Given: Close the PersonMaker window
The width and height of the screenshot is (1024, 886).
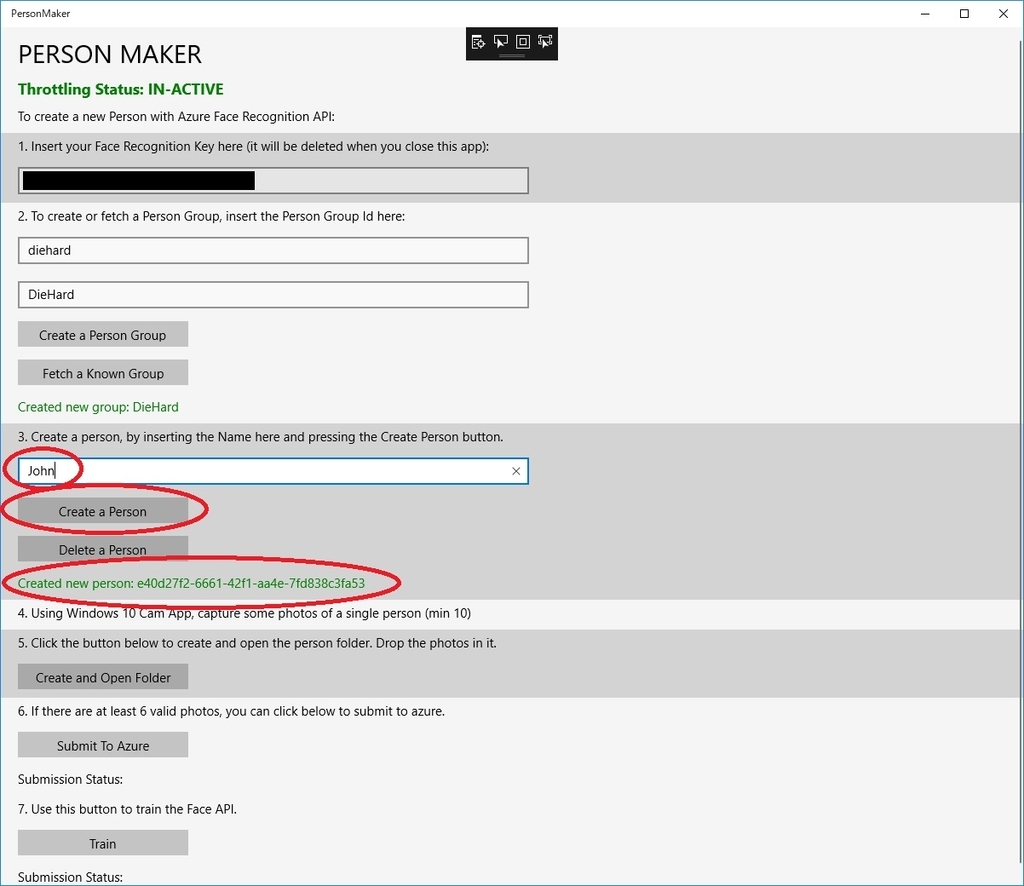Looking at the screenshot, I should tap(1003, 14).
